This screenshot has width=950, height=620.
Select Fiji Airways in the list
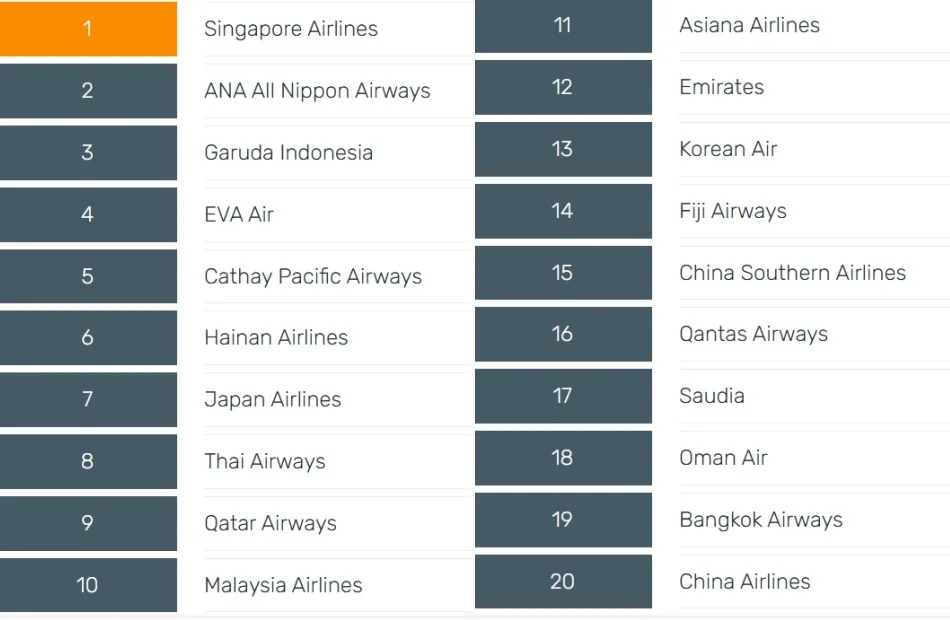pyautogui.click(x=733, y=211)
